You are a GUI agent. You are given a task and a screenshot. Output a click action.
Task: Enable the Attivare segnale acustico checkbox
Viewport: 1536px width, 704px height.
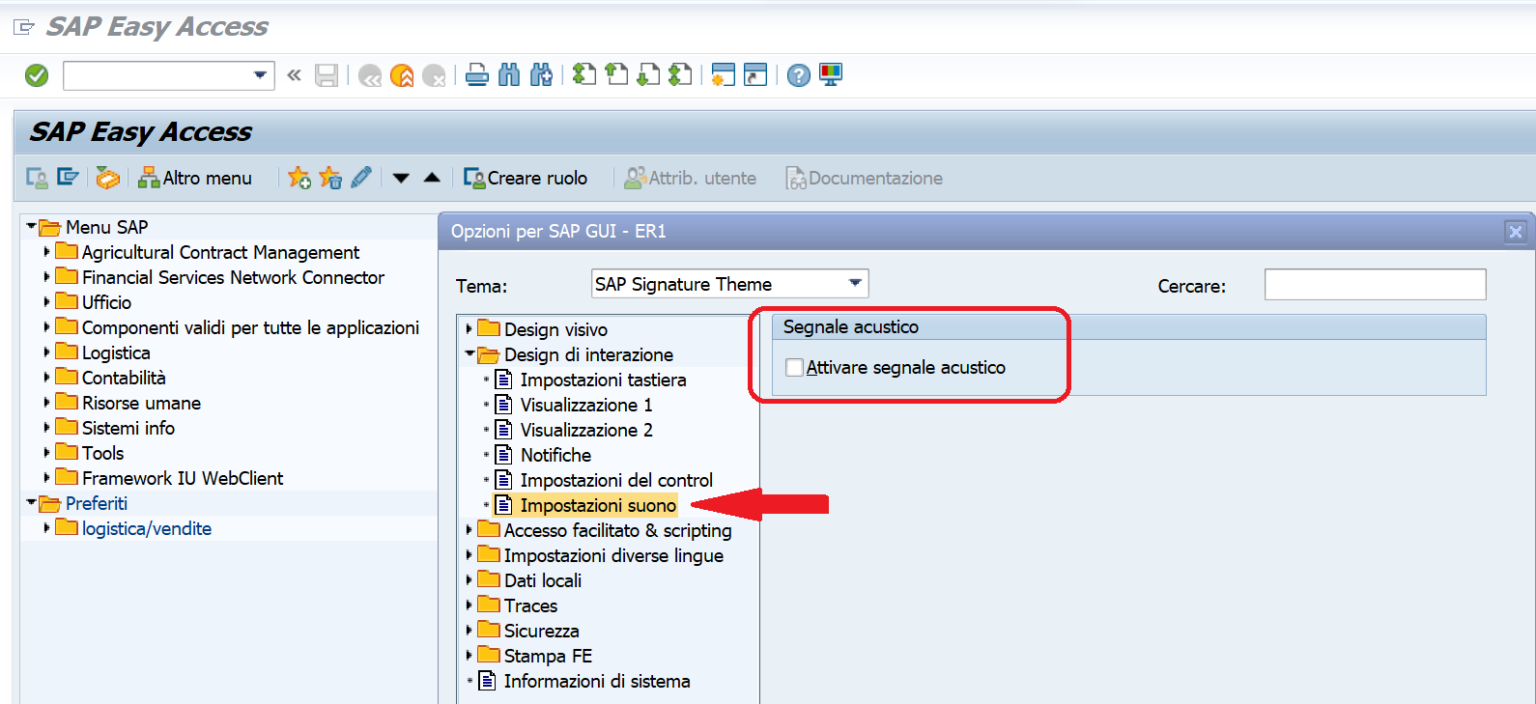click(794, 367)
